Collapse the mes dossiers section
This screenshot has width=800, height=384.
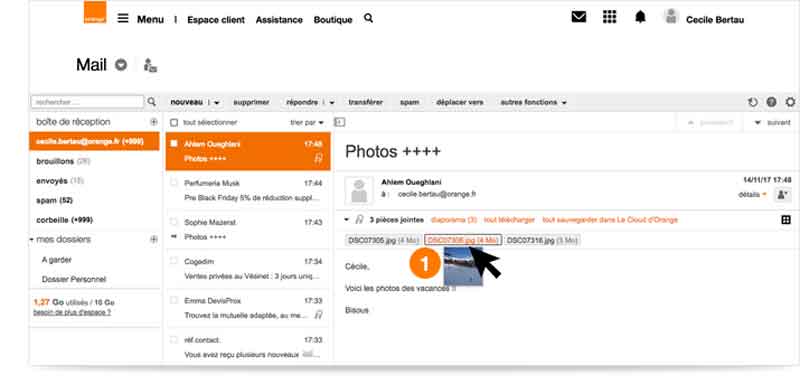(x=32, y=239)
